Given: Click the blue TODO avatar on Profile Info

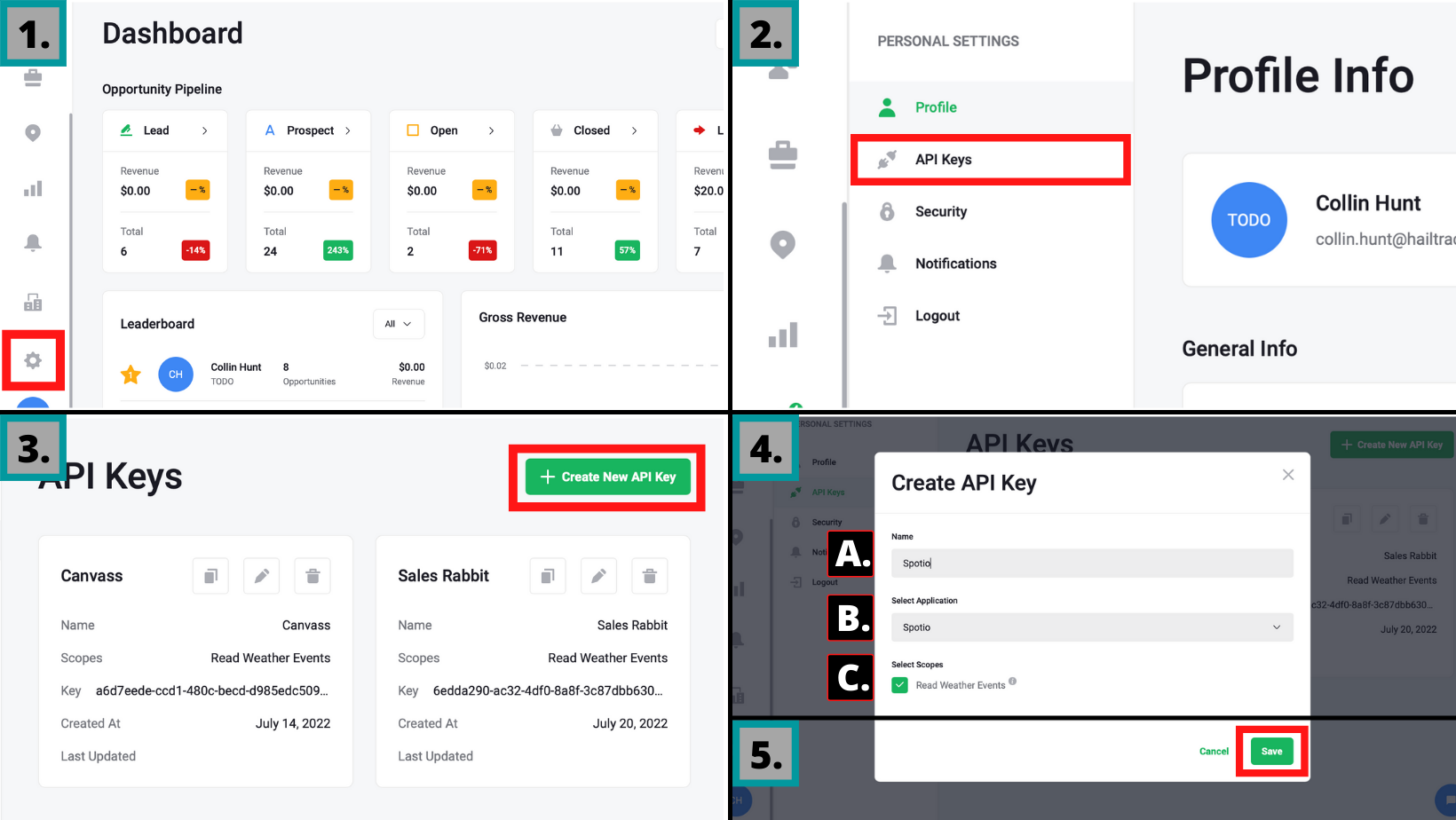Looking at the screenshot, I should tap(1249, 220).
